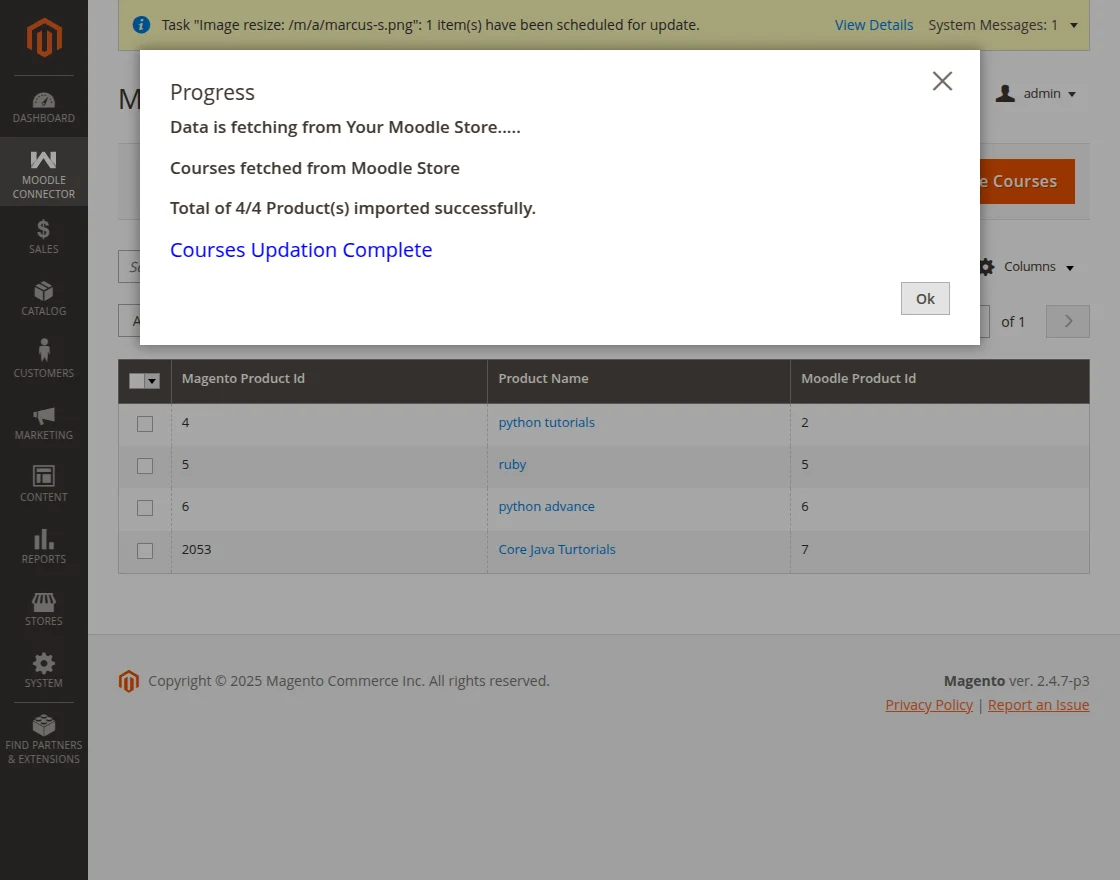Open the Reports menu
This screenshot has height=880, width=1120.
(44, 547)
